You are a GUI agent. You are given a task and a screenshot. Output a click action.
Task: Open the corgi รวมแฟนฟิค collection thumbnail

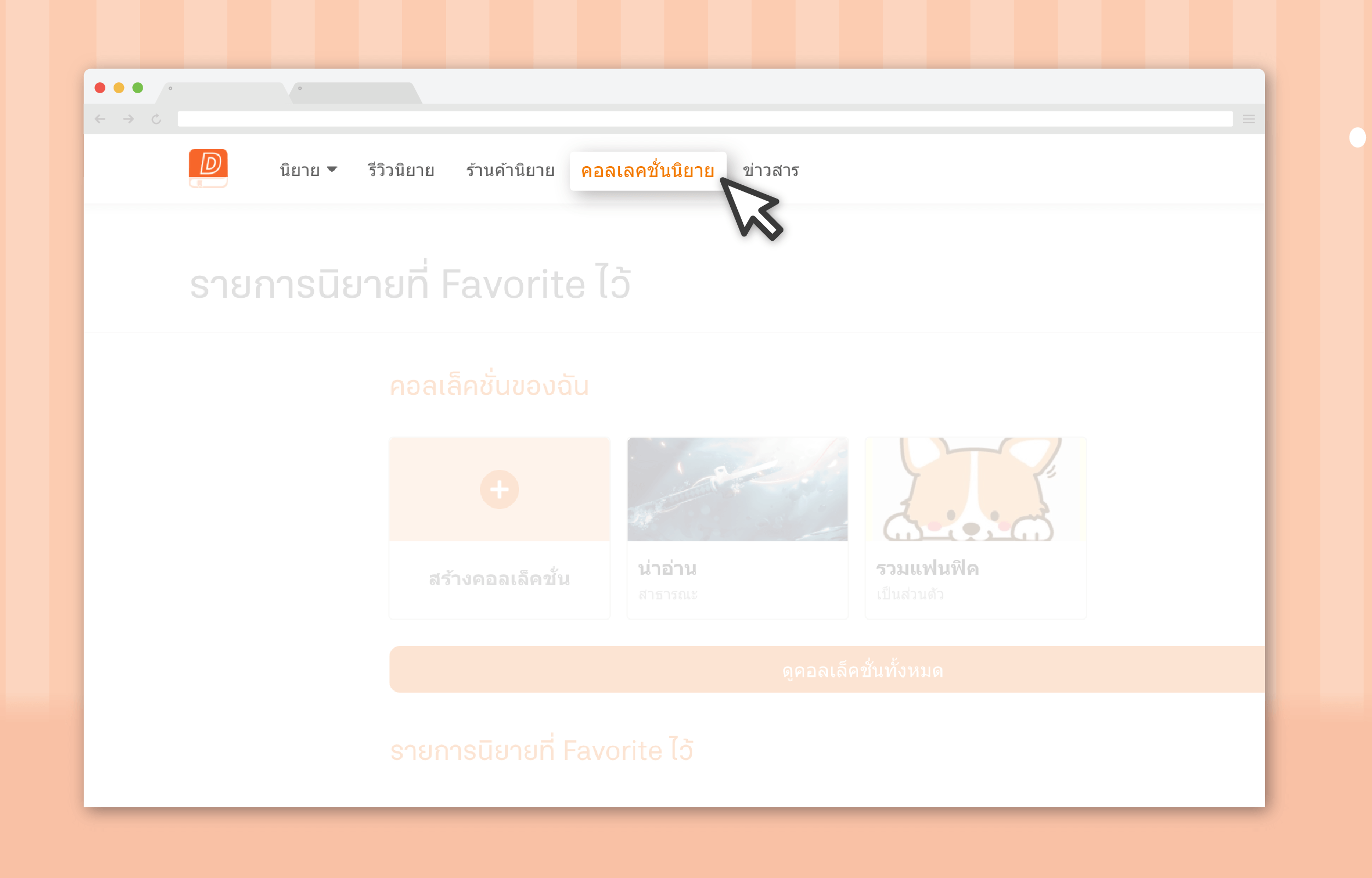click(976, 489)
